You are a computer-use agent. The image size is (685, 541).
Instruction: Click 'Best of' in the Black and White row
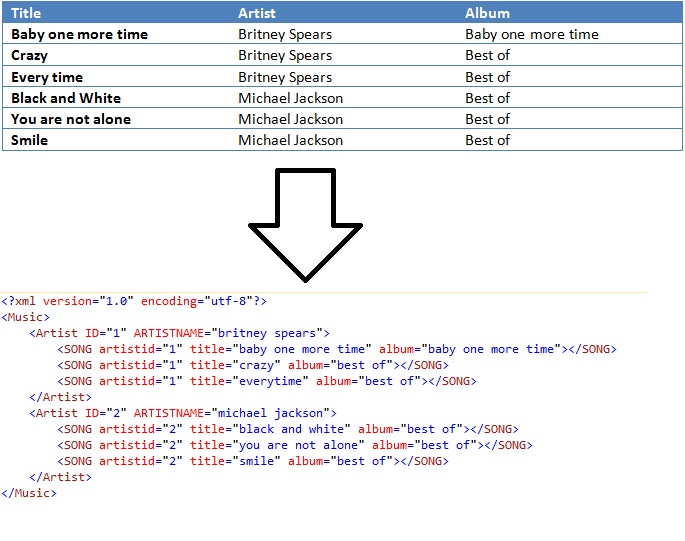tap(487, 98)
